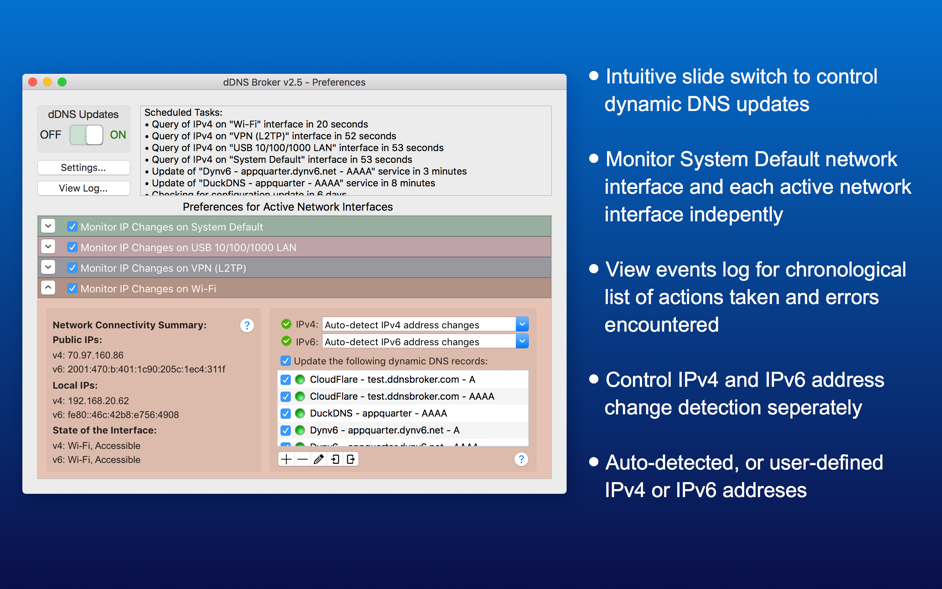
Task: Expand the VPN (L2TP) interface section
Action: coord(48,267)
